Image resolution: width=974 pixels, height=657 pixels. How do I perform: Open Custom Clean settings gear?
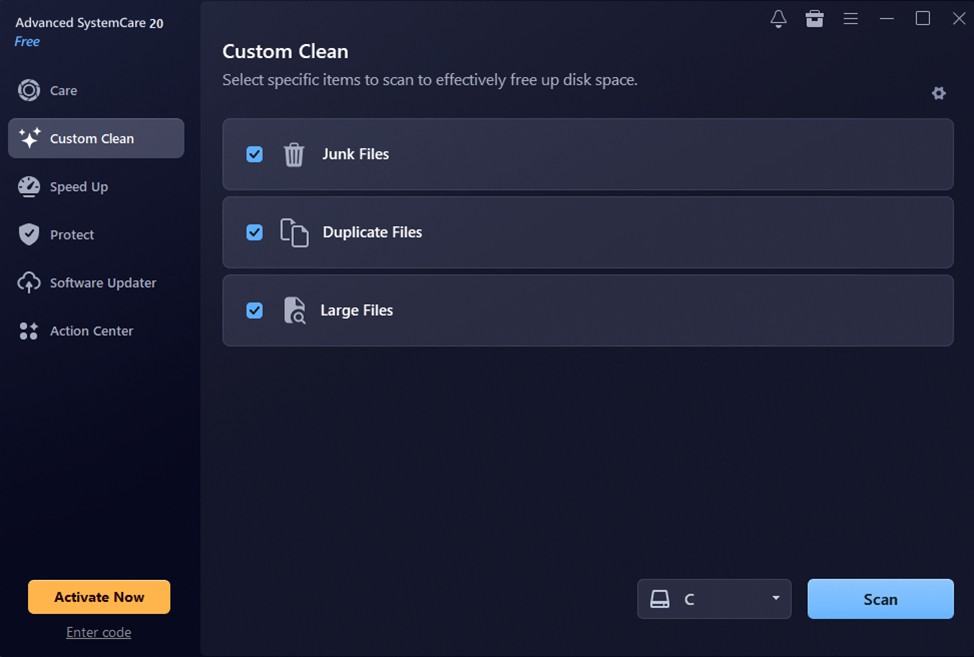pos(939,93)
